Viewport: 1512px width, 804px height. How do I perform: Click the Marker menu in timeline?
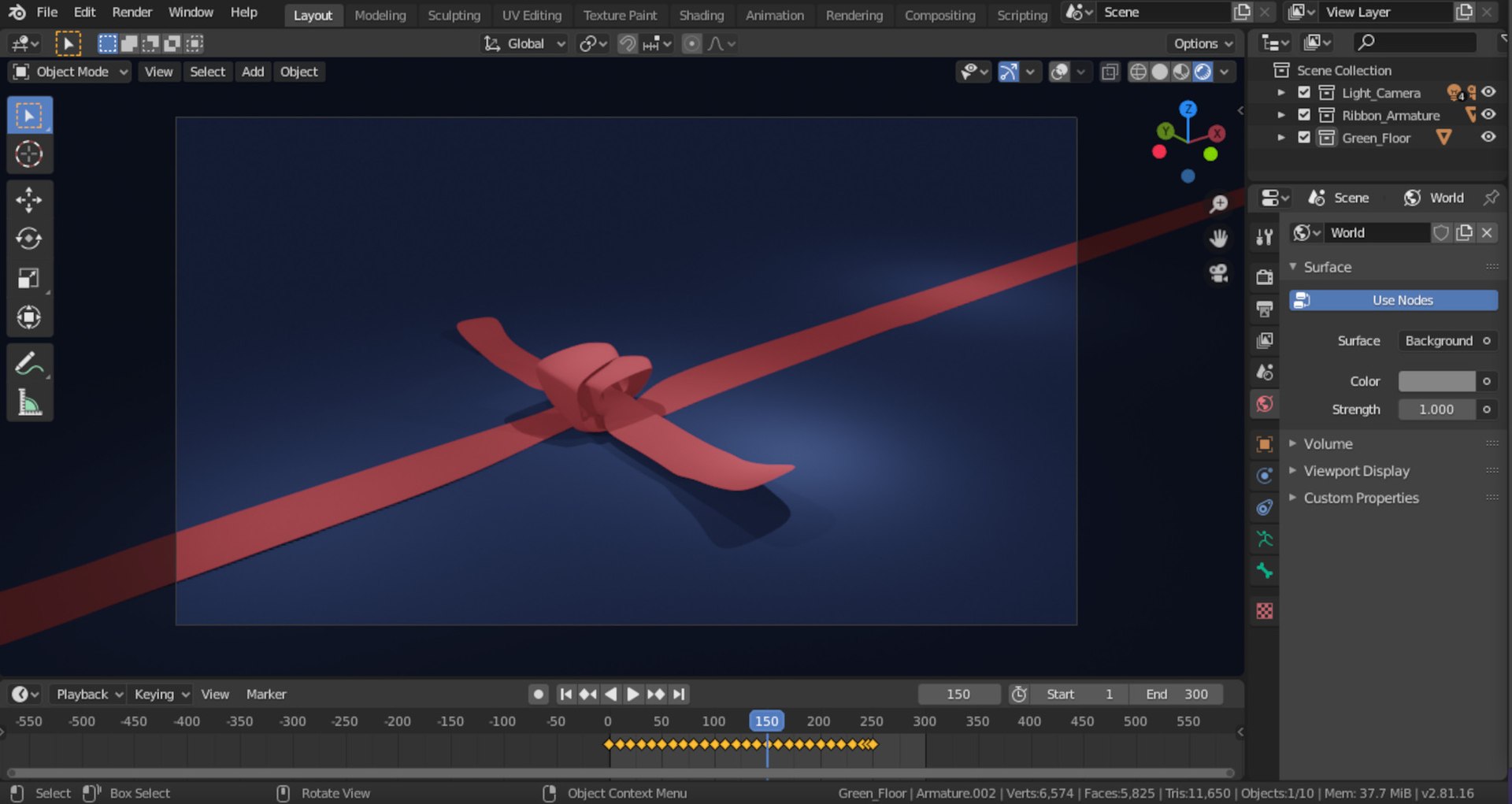coord(266,694)
